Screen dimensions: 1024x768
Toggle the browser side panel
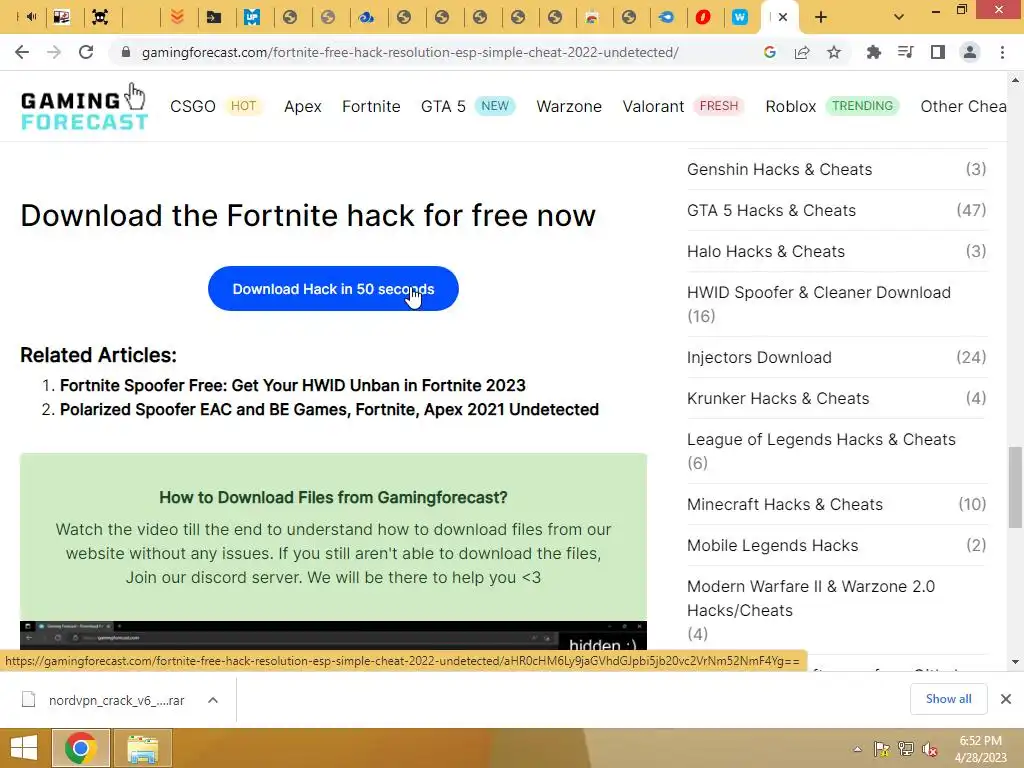coord(938,52)
